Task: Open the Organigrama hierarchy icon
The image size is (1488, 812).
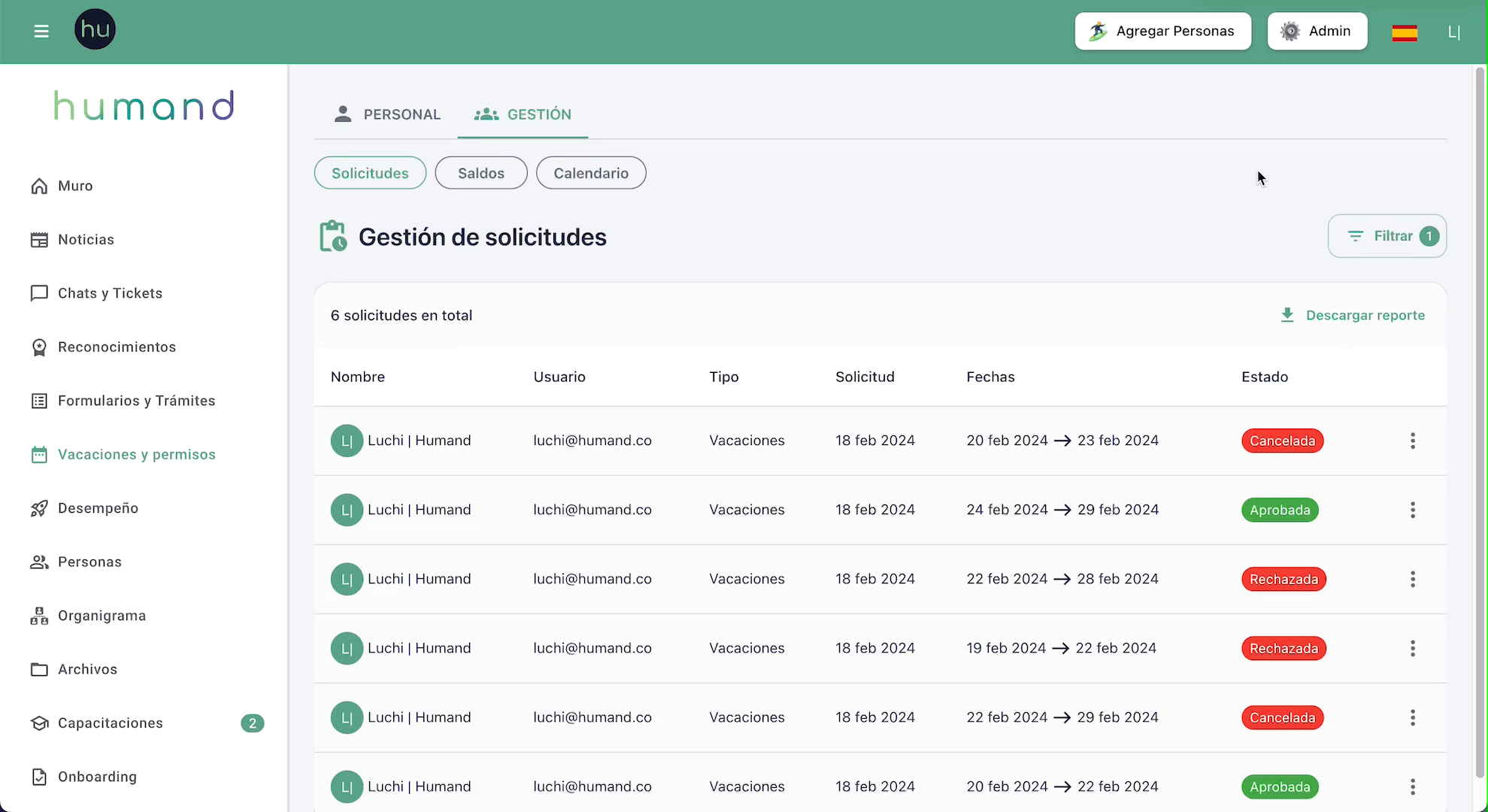Action: click(39, 616)
